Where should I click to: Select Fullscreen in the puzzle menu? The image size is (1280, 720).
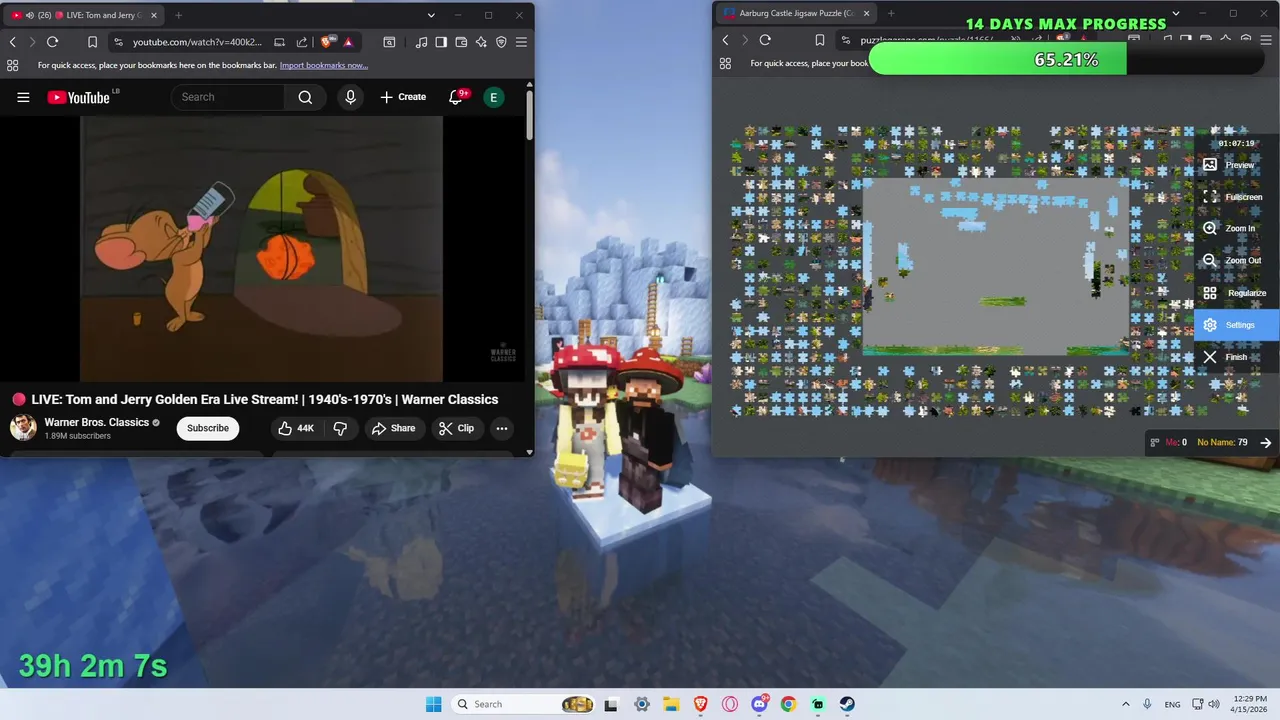coord(1237,197)
